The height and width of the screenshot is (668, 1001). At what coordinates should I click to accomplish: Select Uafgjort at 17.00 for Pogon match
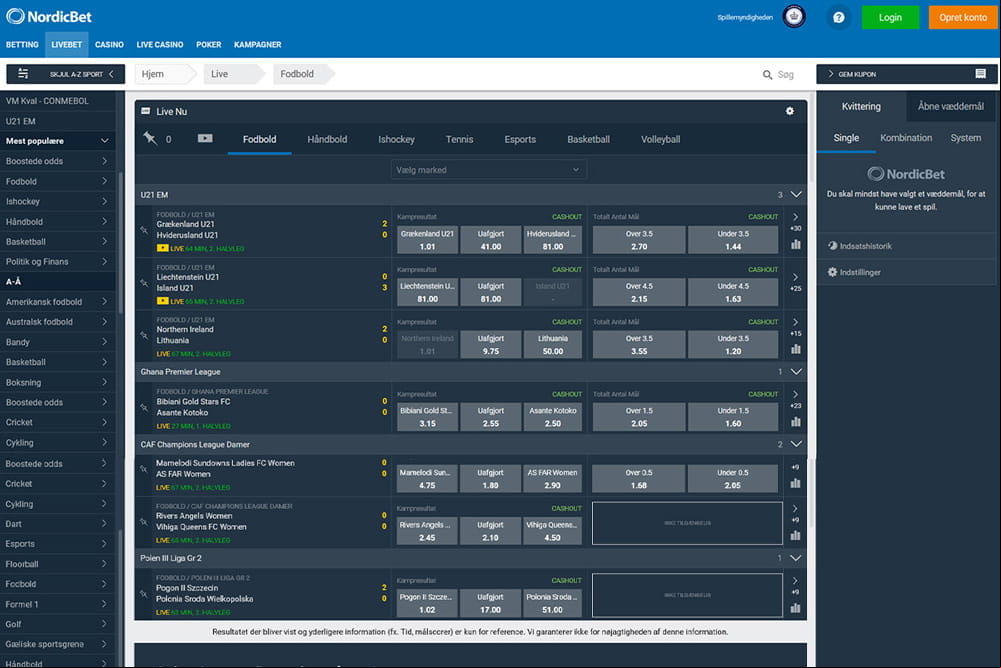490,603
